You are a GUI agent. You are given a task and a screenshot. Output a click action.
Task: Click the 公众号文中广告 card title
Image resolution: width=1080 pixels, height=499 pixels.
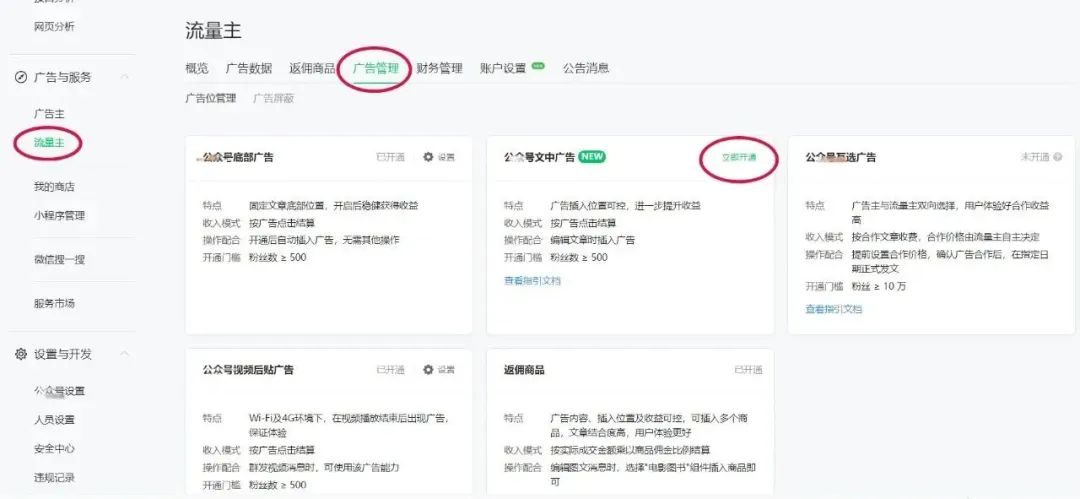tap(539, 157)
